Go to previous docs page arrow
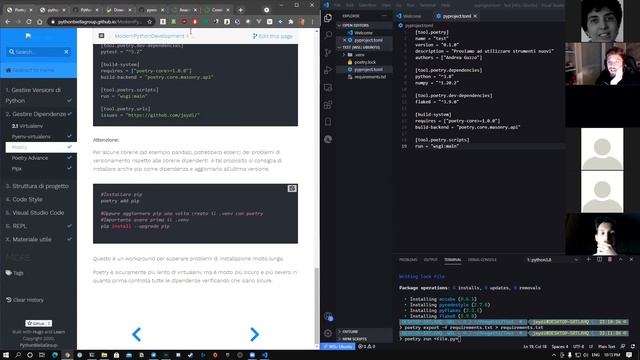 [136, 334]
